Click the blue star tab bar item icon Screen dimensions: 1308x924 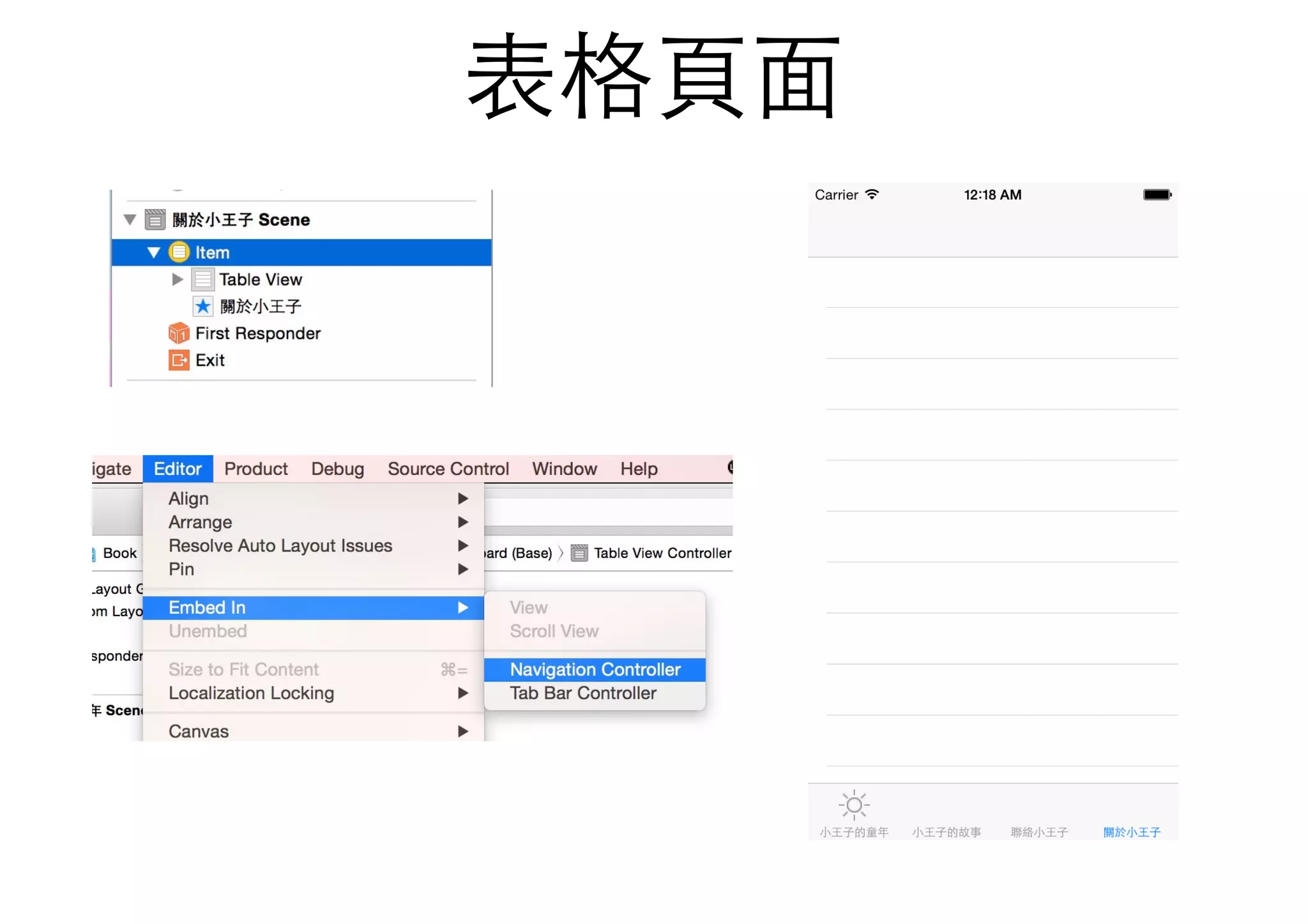pyautogui.click(x=203, y=307)
